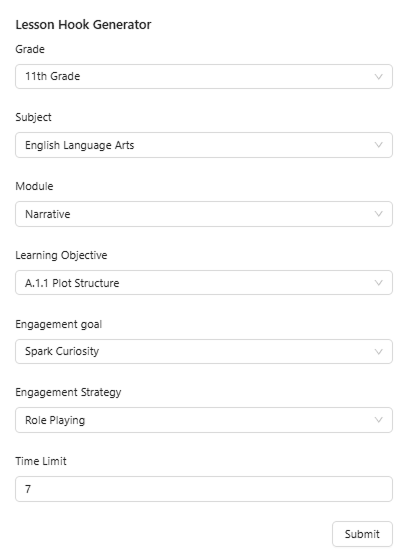
Task: Open the A.1.1 Plot Structure dropdown
Action: (204, 283)
